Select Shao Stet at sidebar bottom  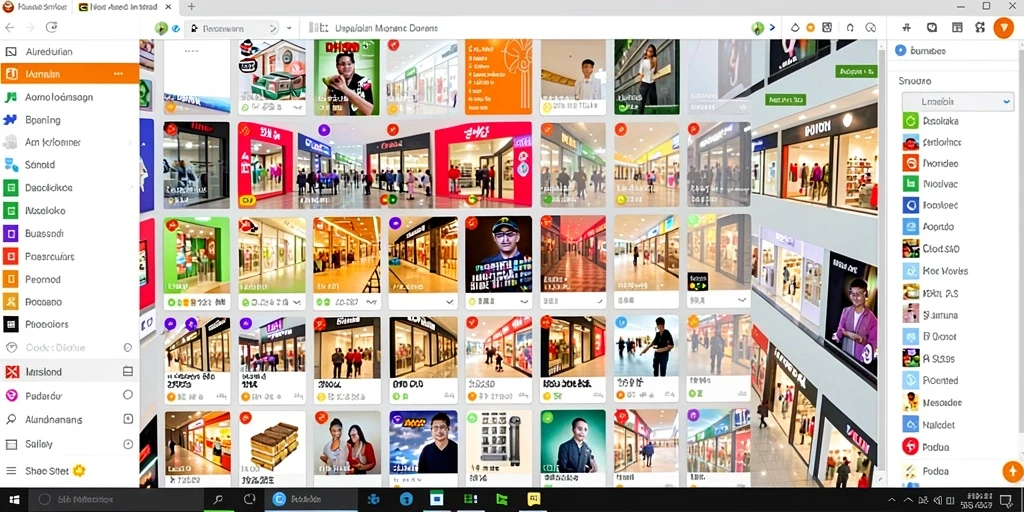click(46, 471)
